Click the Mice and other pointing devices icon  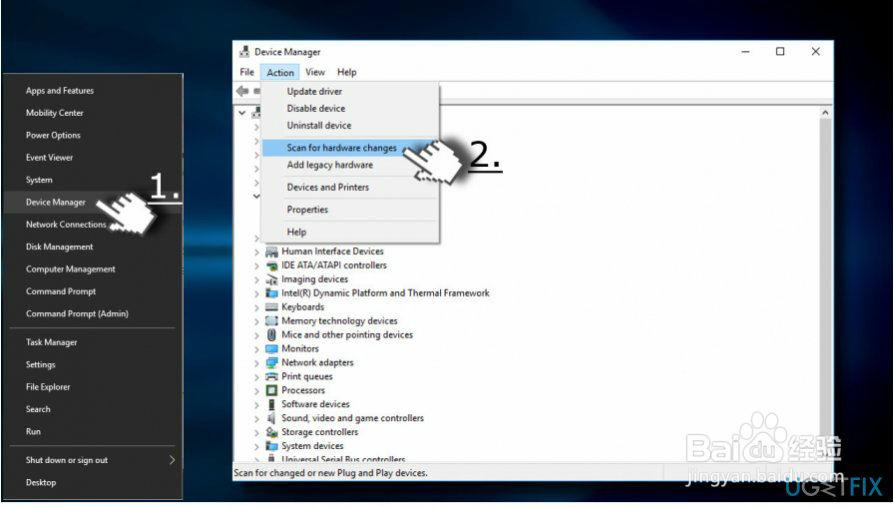(x=272, y=335)
